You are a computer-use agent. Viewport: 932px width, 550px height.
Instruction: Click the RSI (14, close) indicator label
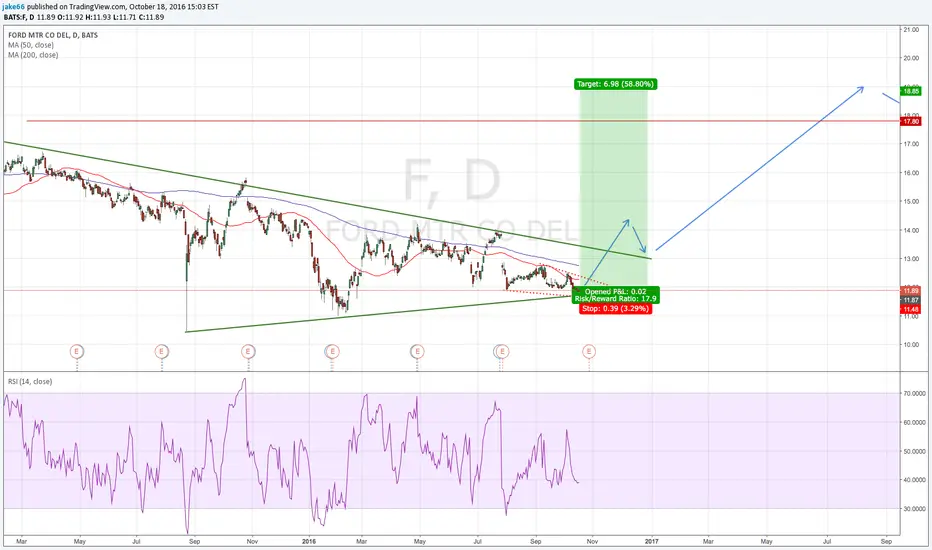tap(30, 381)
